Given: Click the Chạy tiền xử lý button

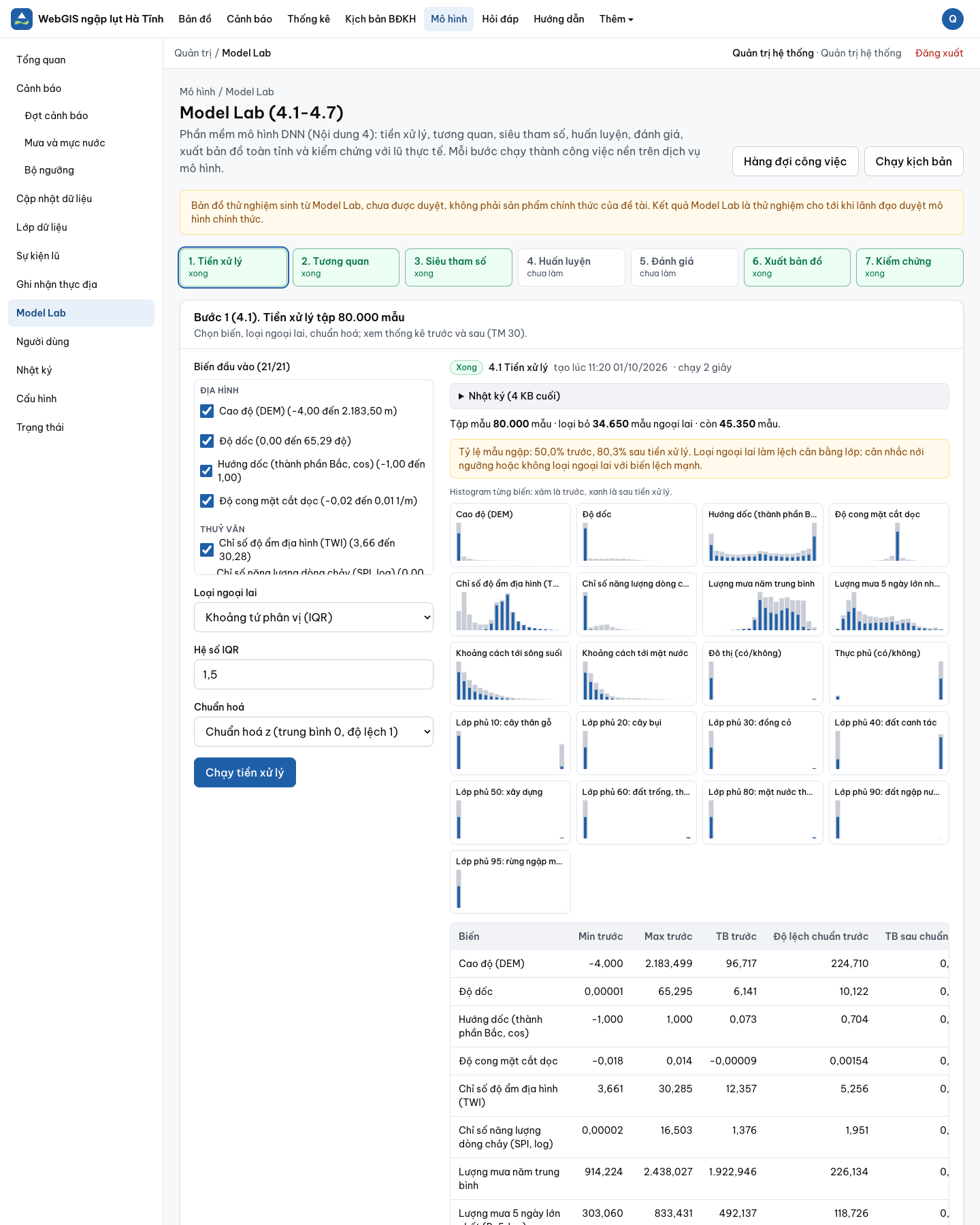Looking at the screenshot, I should click(x=245, y=772).
